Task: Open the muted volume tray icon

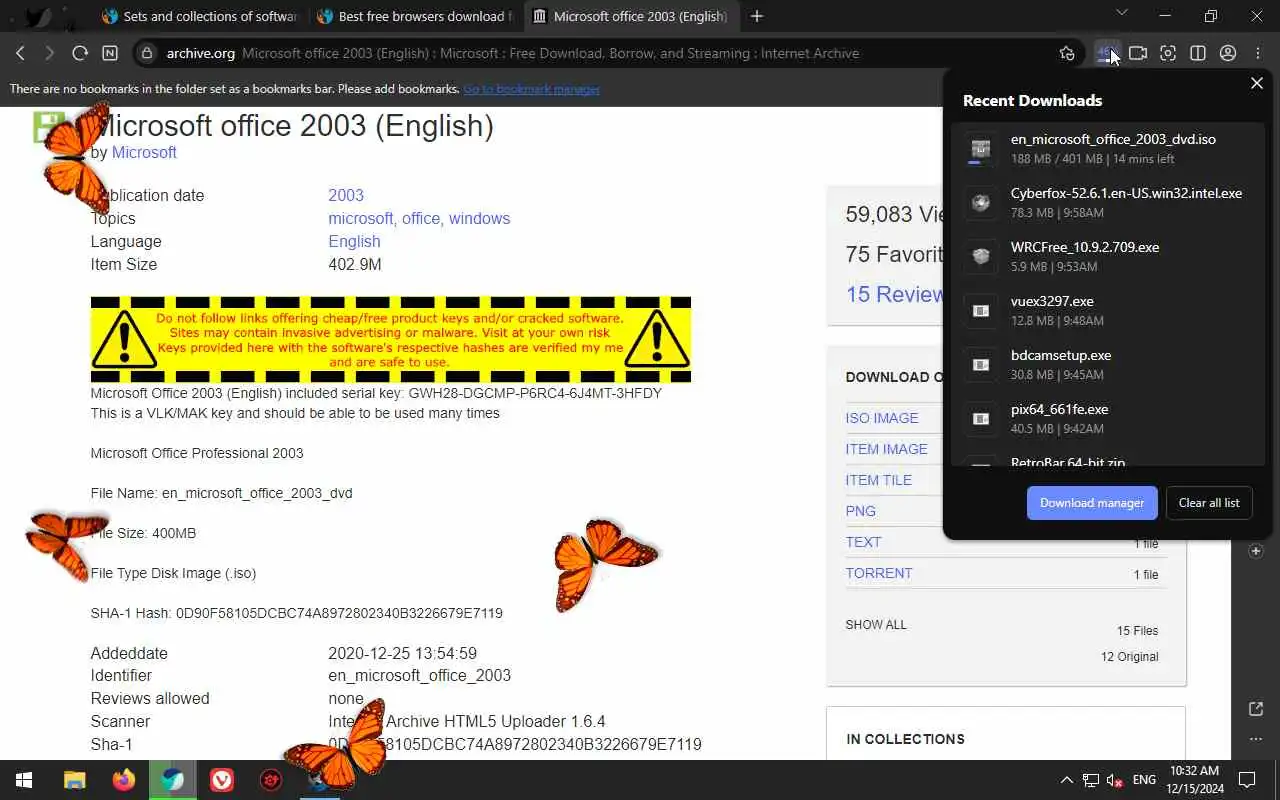Action: [1114, 780]
